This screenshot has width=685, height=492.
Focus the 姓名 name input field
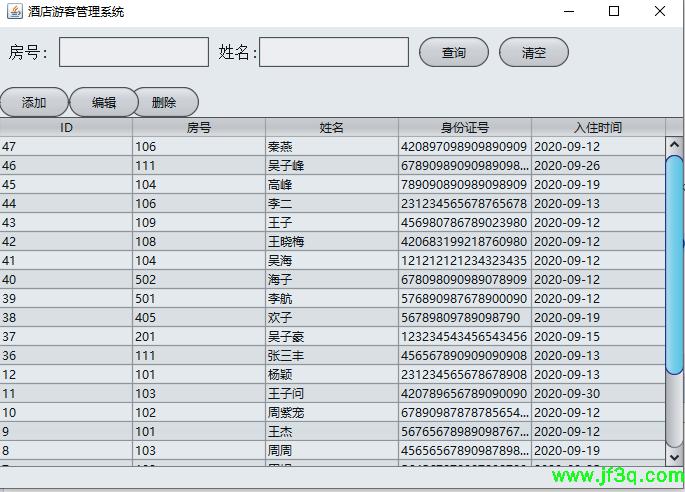(x=333, y=52)
